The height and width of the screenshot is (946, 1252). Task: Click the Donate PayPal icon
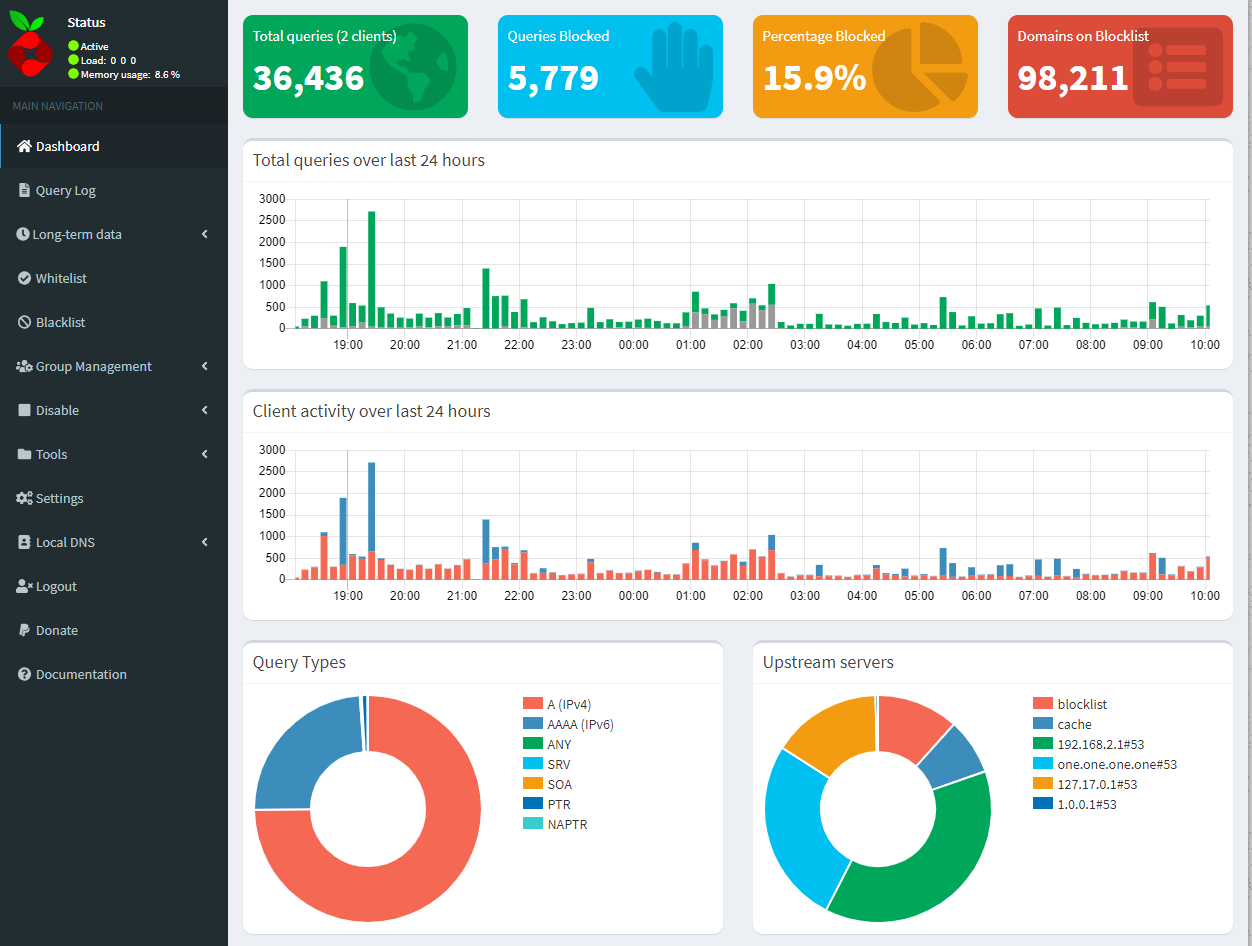coord(24,630)
